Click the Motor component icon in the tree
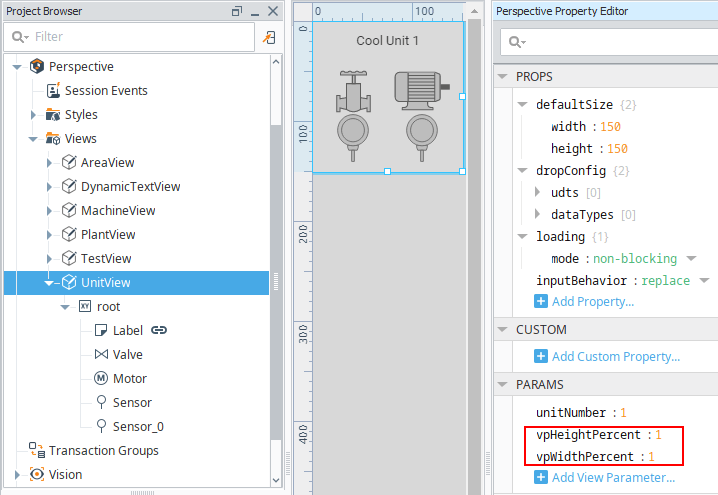The image size is (718, 495). click(101, 378)
